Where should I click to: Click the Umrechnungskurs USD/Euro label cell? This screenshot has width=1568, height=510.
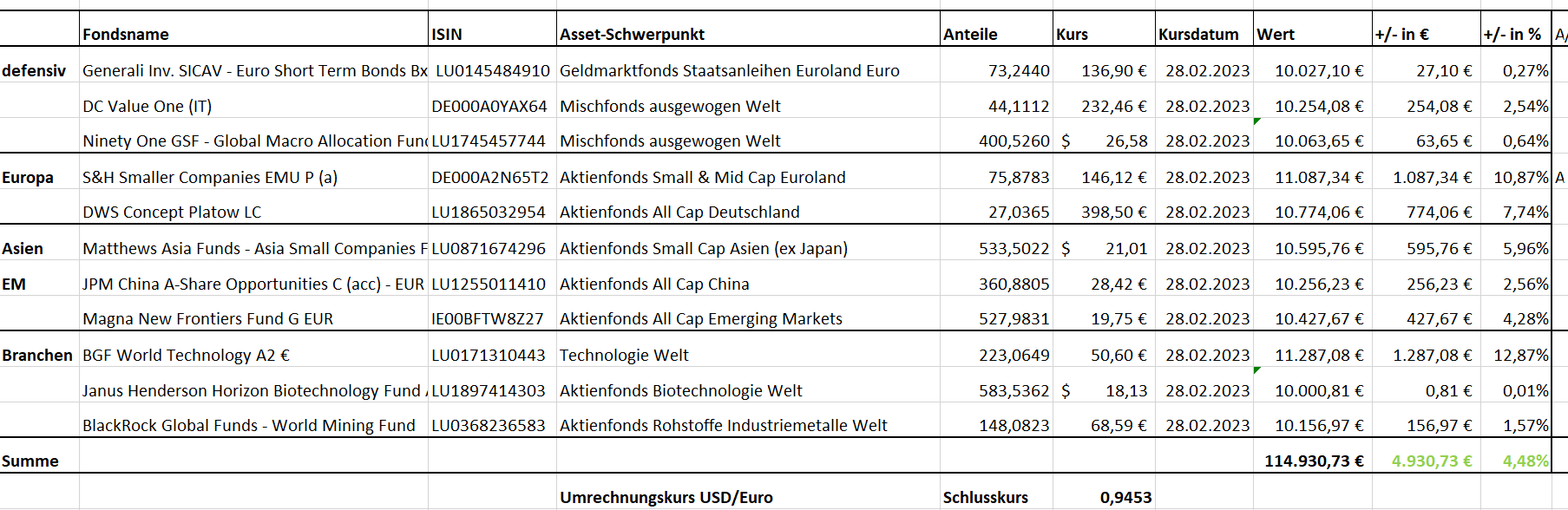point(666,498)
